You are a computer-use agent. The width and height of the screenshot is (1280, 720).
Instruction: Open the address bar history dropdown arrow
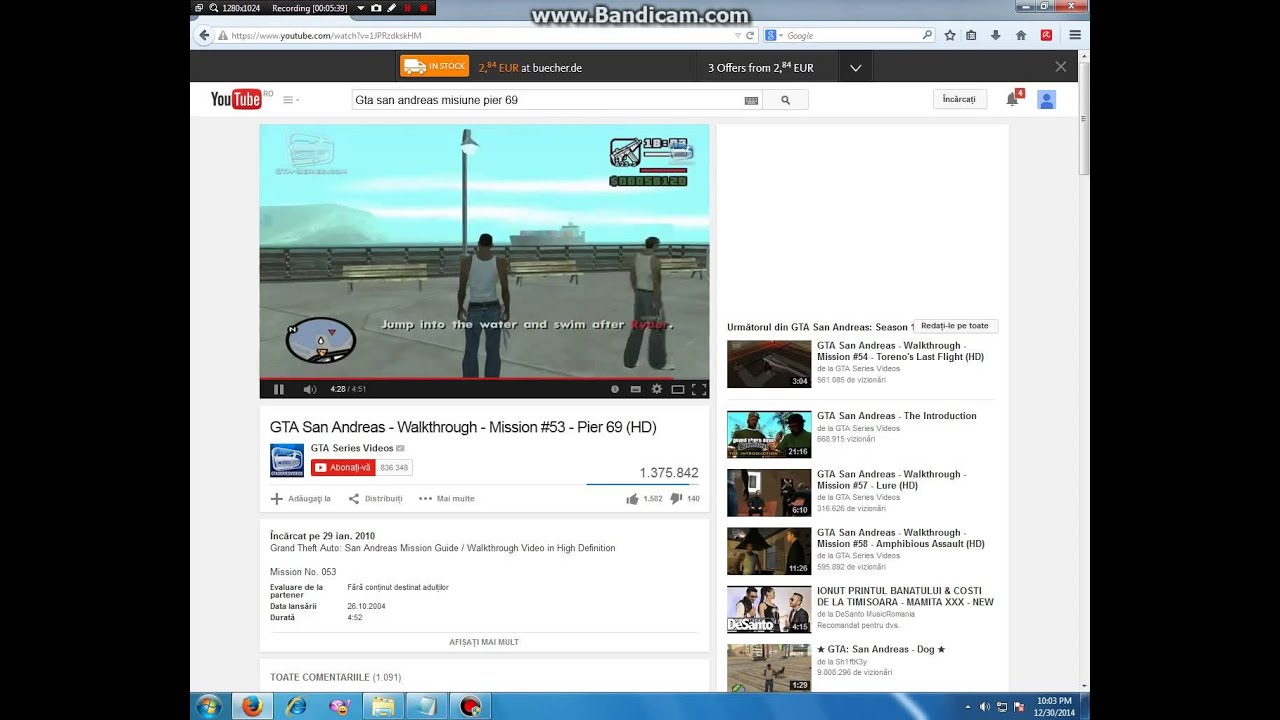click(737, 35)
